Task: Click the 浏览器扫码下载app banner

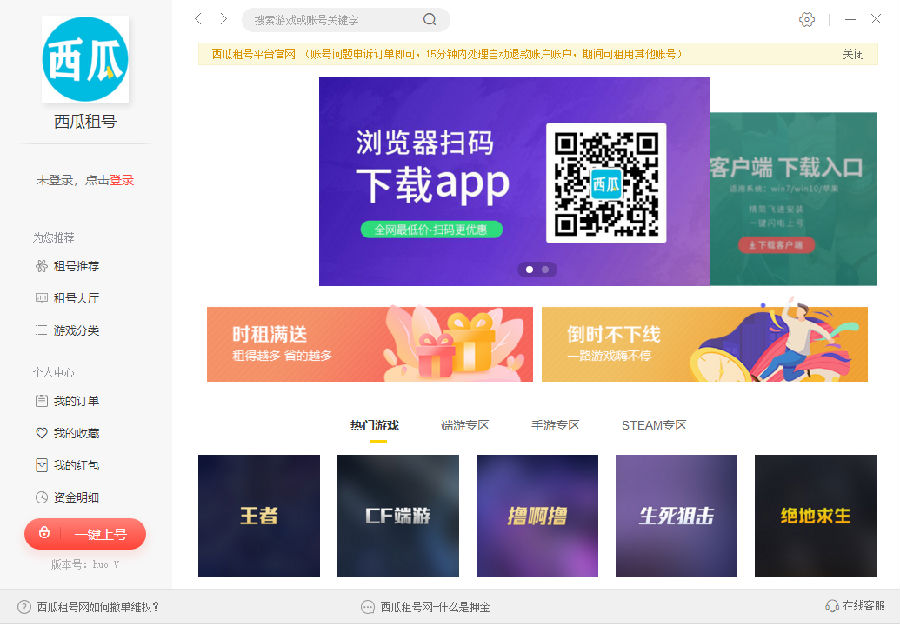Action: coord(514,181)
